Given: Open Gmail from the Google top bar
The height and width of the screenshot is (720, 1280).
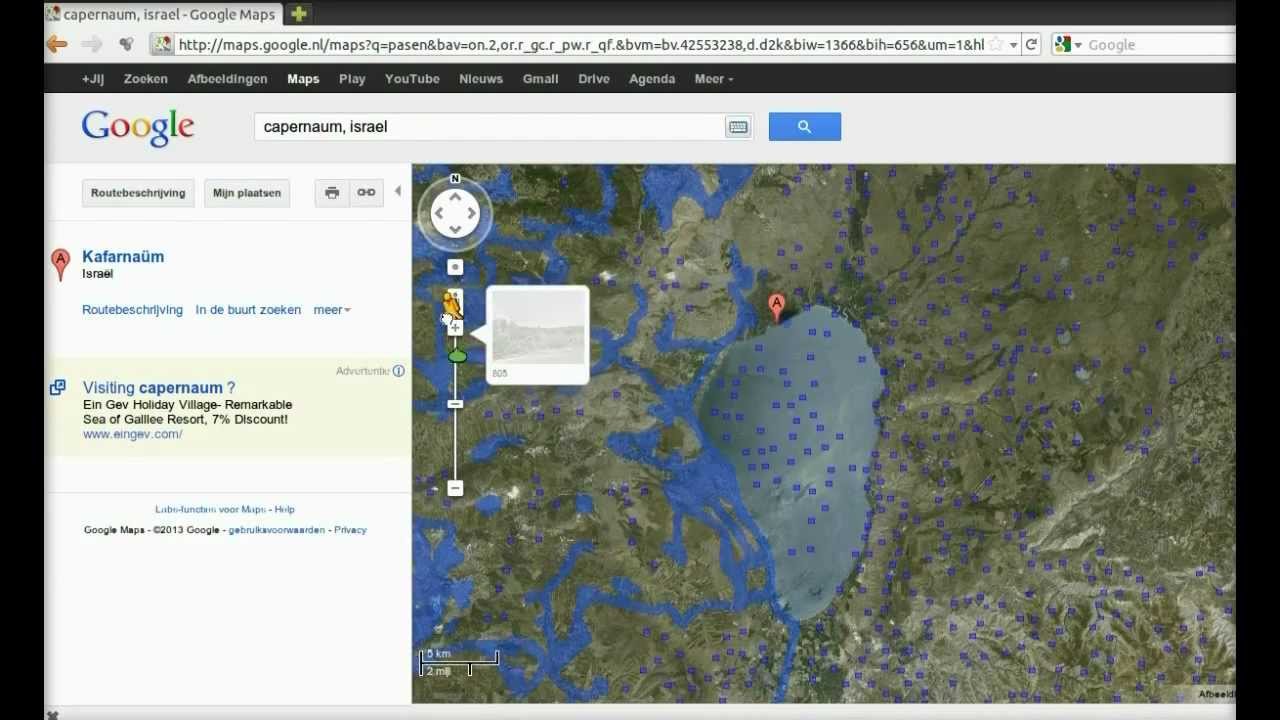Looking at the screenshot, I should (540, 79).
